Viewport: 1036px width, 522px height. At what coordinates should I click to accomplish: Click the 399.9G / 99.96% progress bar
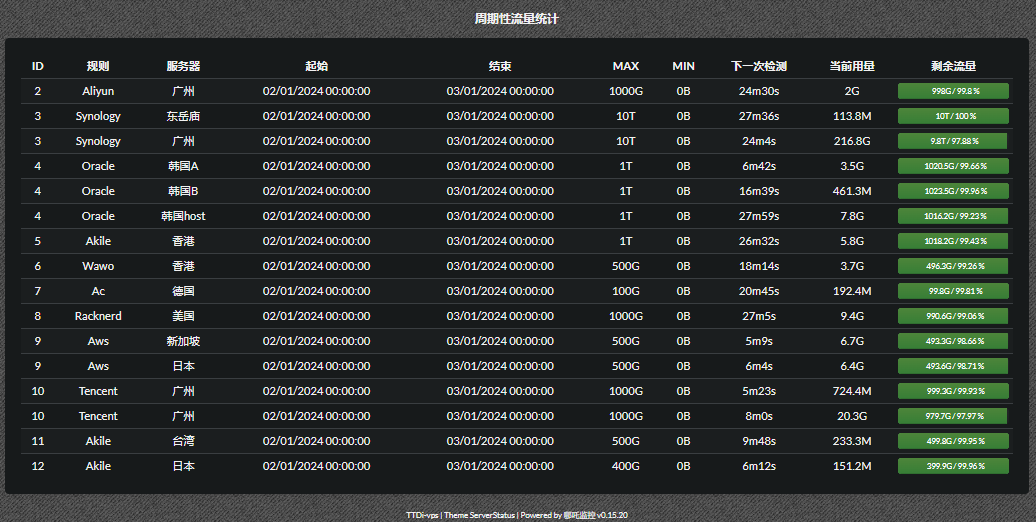coord(953,466)
